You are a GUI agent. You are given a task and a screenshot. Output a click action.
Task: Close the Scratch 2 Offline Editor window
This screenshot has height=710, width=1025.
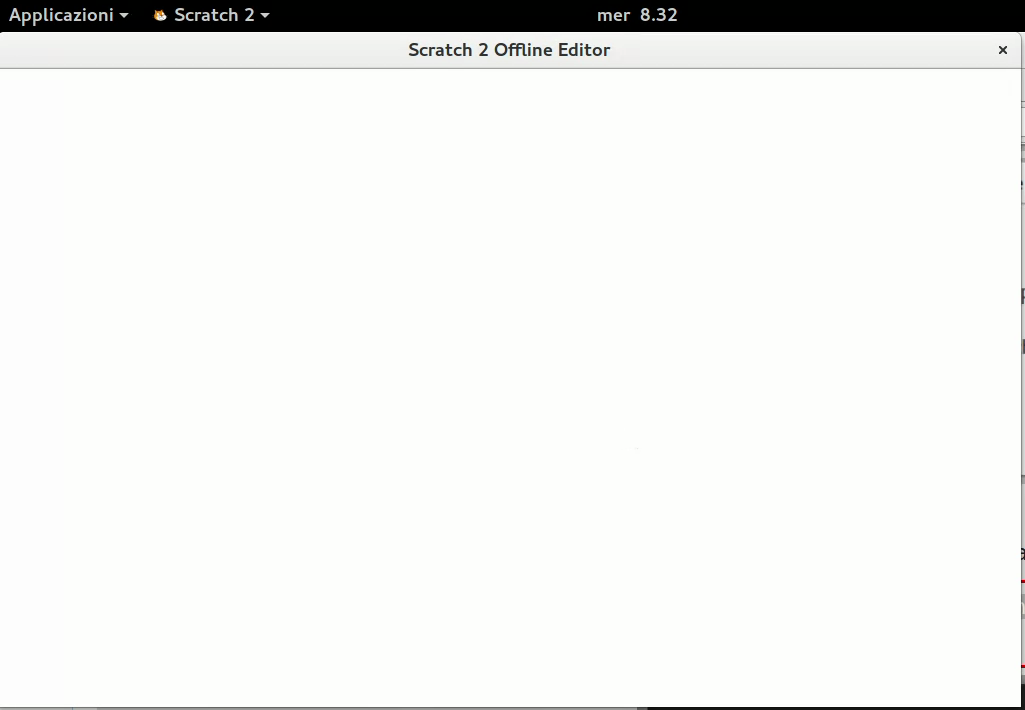pos(1002,50)
